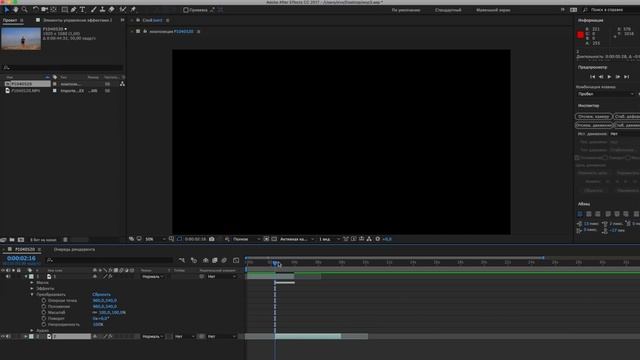Create new folder in Project panel

[x=12, y=240]
